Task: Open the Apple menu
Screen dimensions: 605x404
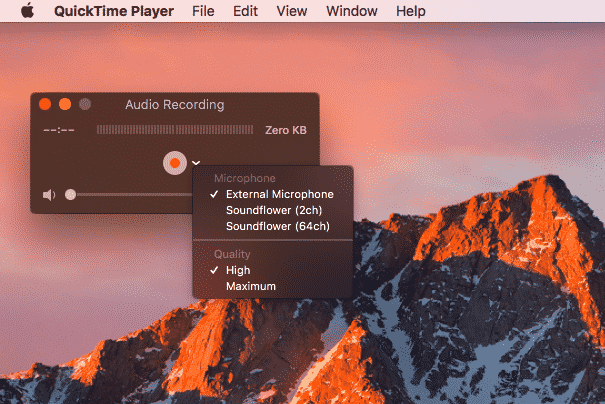Action: [27, 11]
